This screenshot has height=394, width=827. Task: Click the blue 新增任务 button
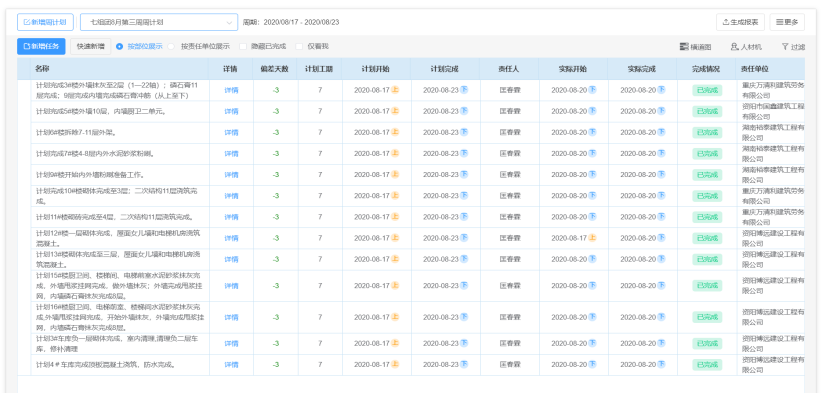pos(41,46)
